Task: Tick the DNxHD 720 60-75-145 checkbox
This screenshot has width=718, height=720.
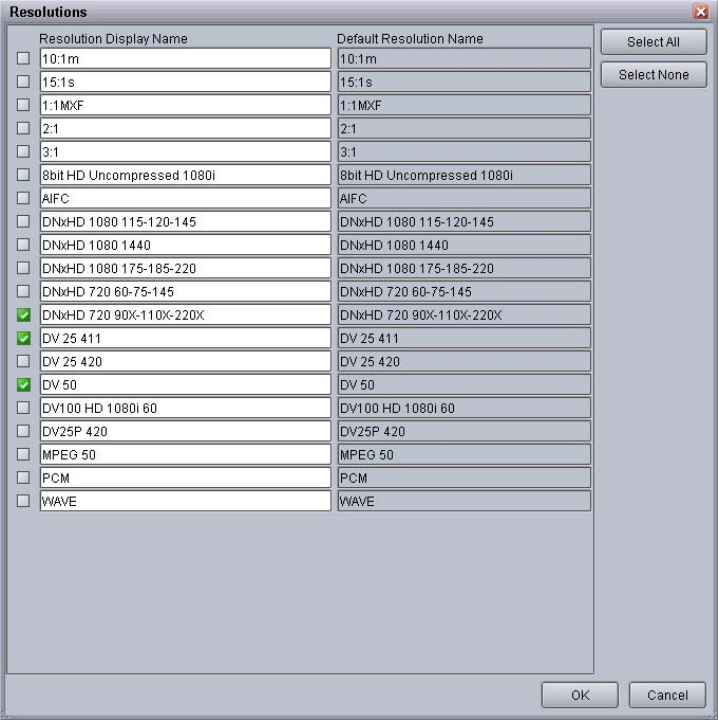Action: coord(23,291)
